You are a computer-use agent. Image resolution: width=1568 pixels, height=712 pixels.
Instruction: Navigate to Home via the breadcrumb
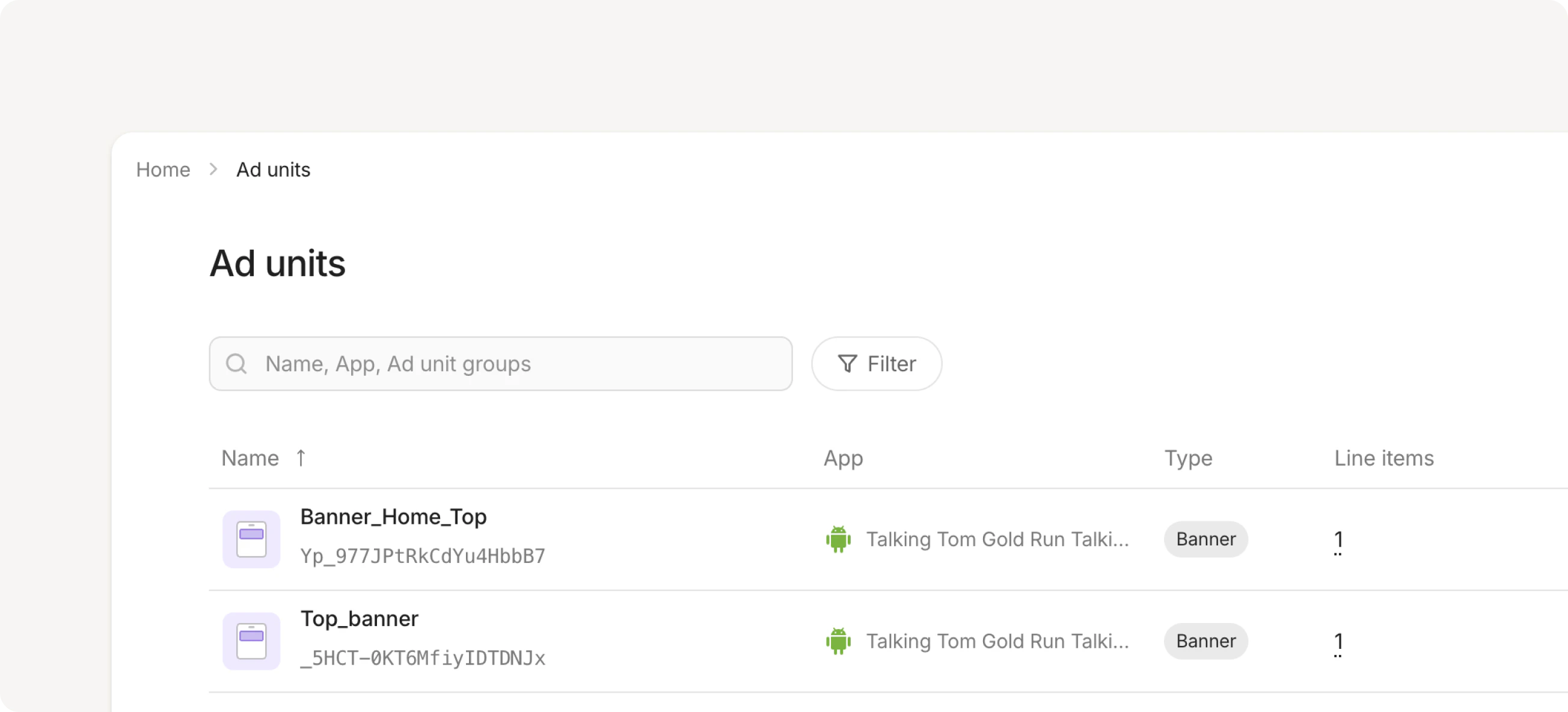tap(162, 170)
